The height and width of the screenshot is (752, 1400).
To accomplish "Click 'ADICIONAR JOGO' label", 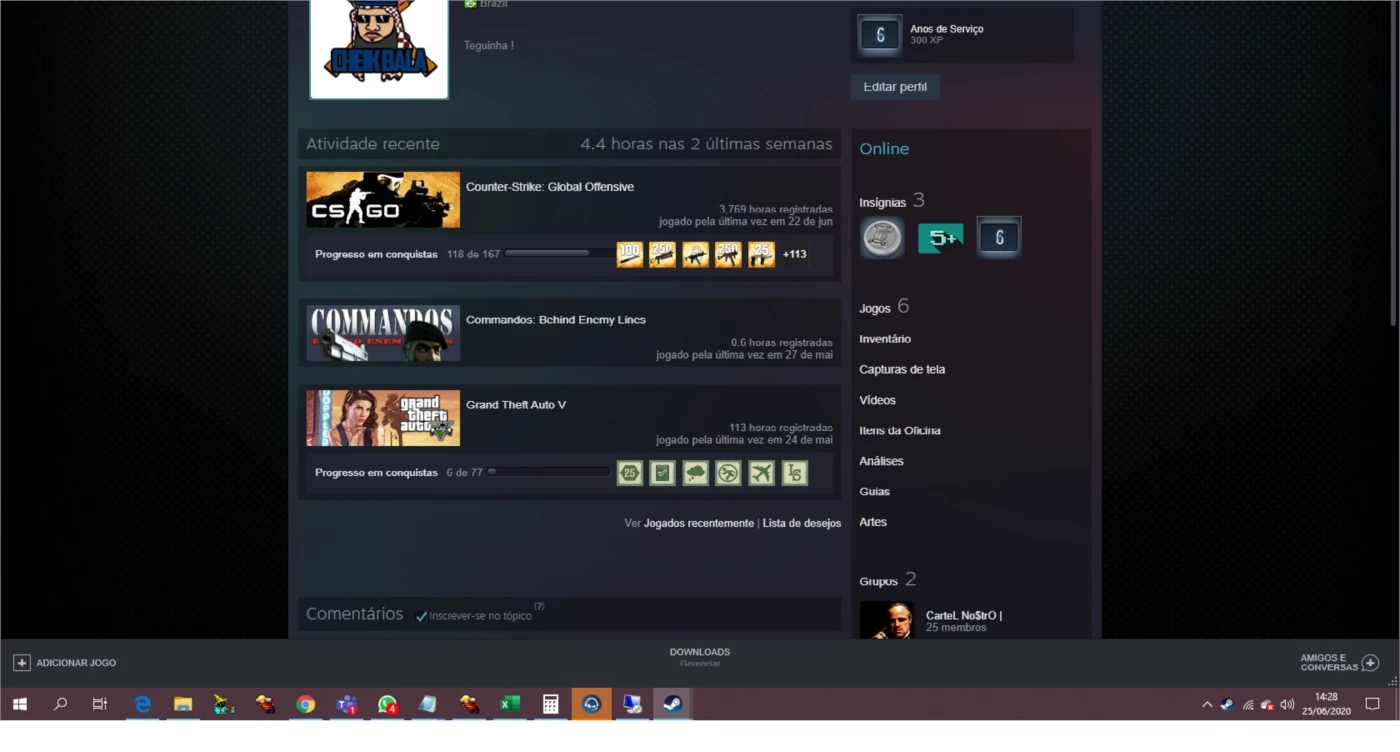I will 76,663.
